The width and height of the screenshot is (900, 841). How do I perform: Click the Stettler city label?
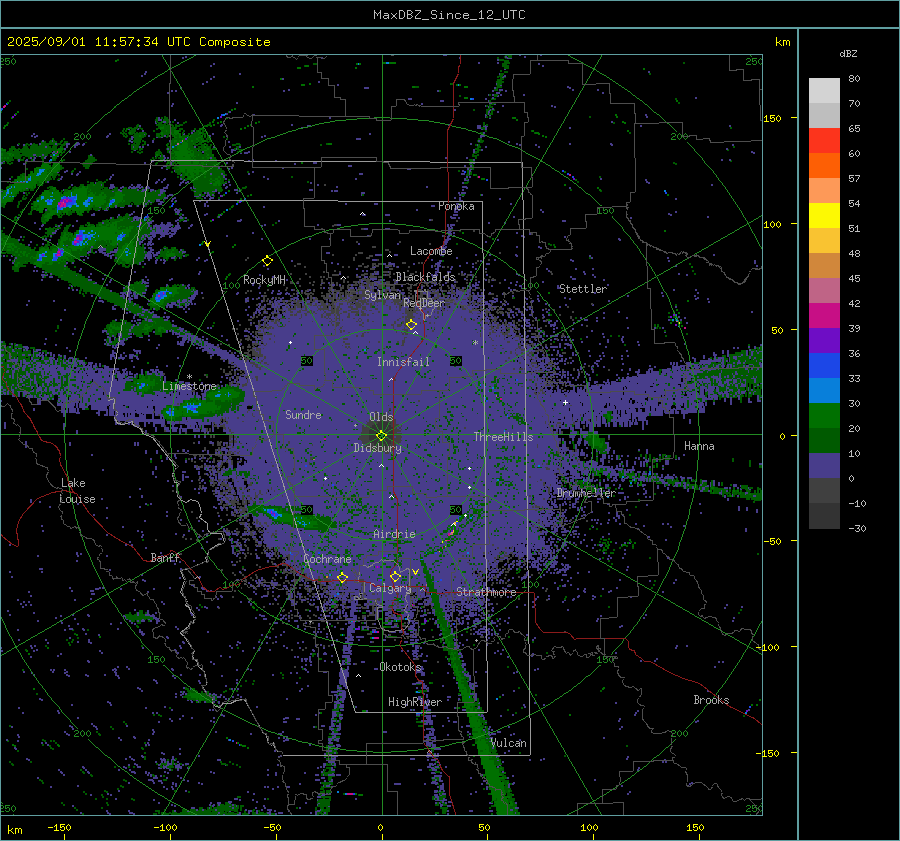[x=583, y=289]
